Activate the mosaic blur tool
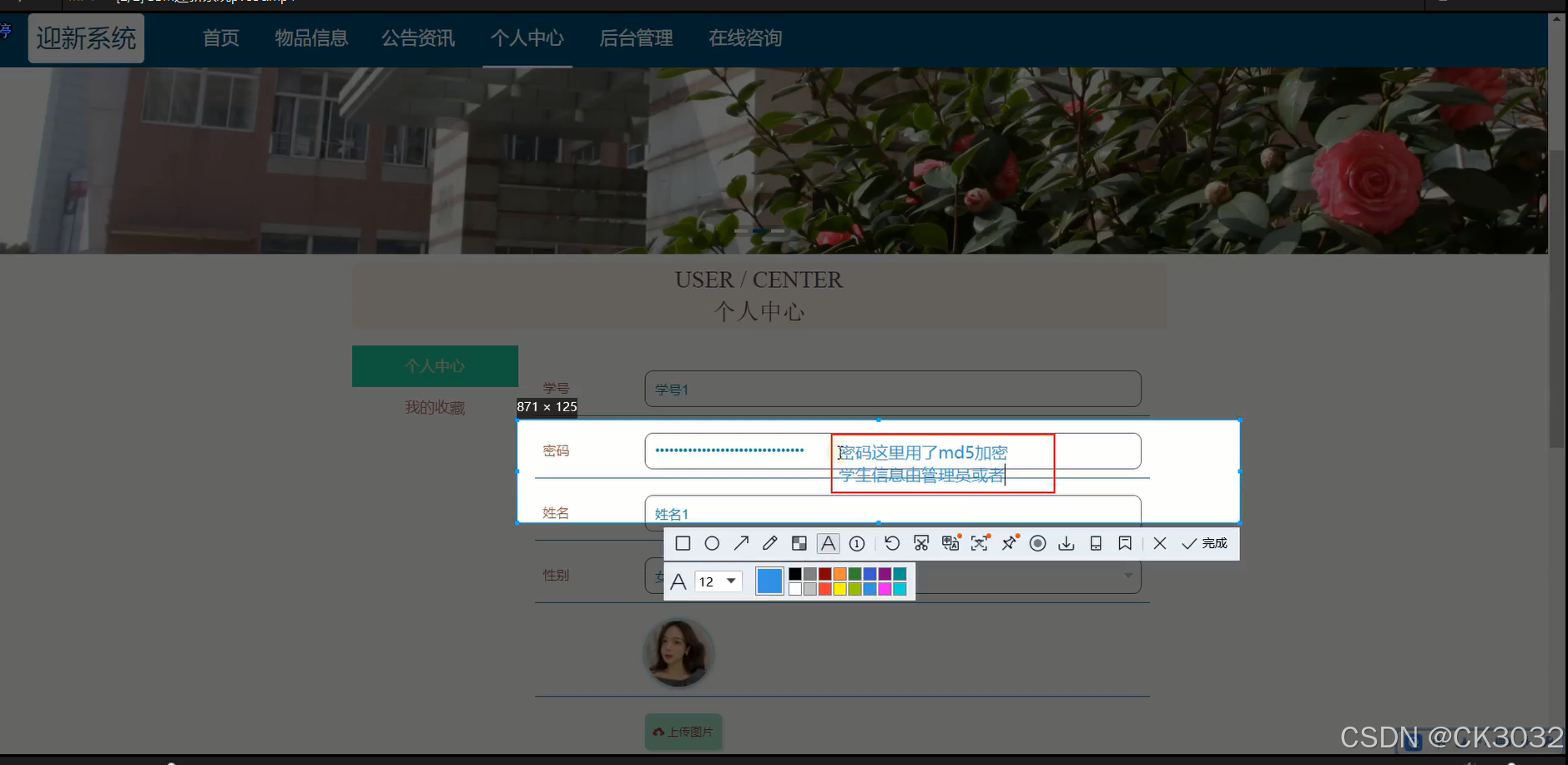This screenshot has width=1568, height=765. point(799,543)
